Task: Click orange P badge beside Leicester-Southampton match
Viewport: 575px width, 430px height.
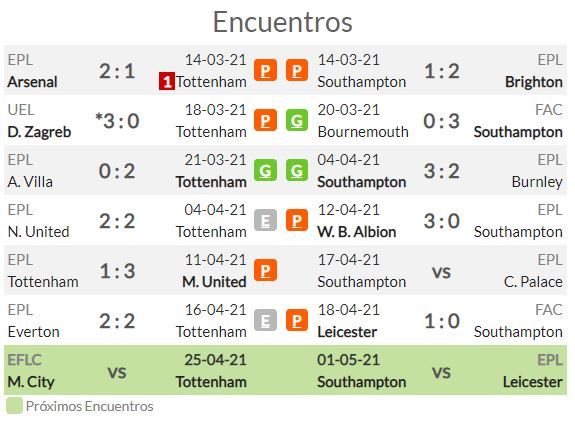Action: tap(297, 321)
